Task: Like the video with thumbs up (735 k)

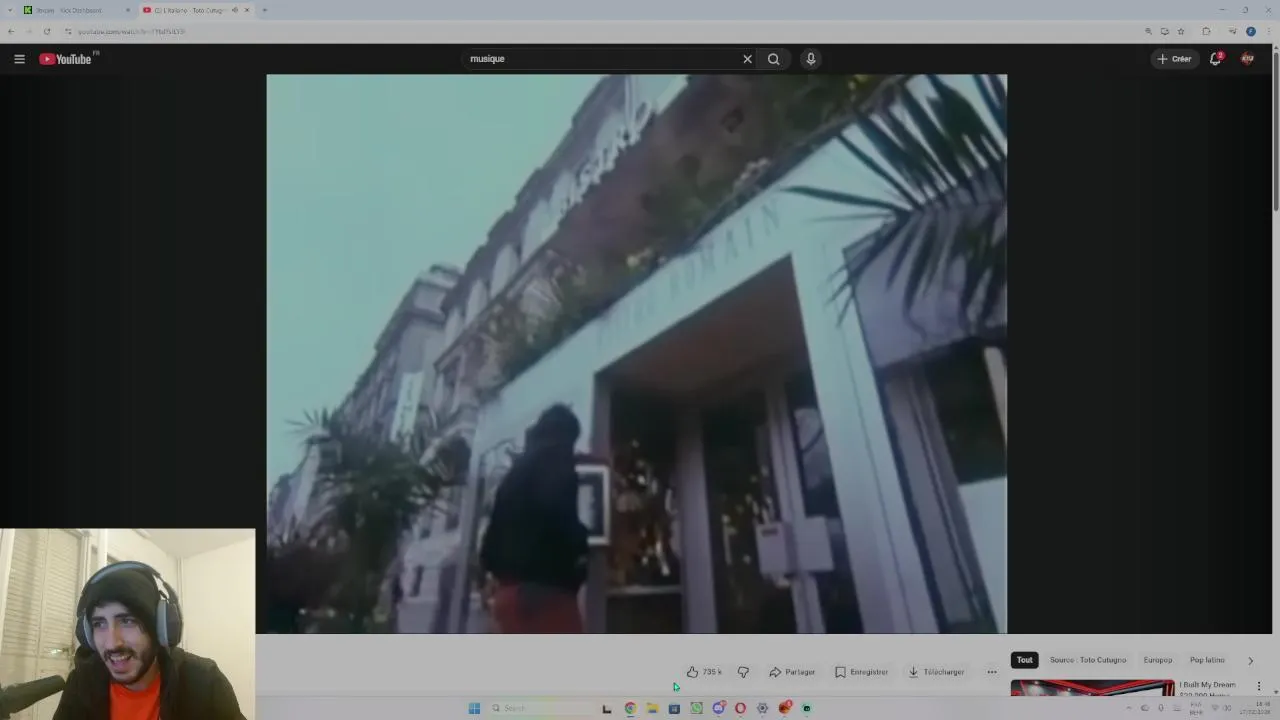Action: click(x=704, y=672)
